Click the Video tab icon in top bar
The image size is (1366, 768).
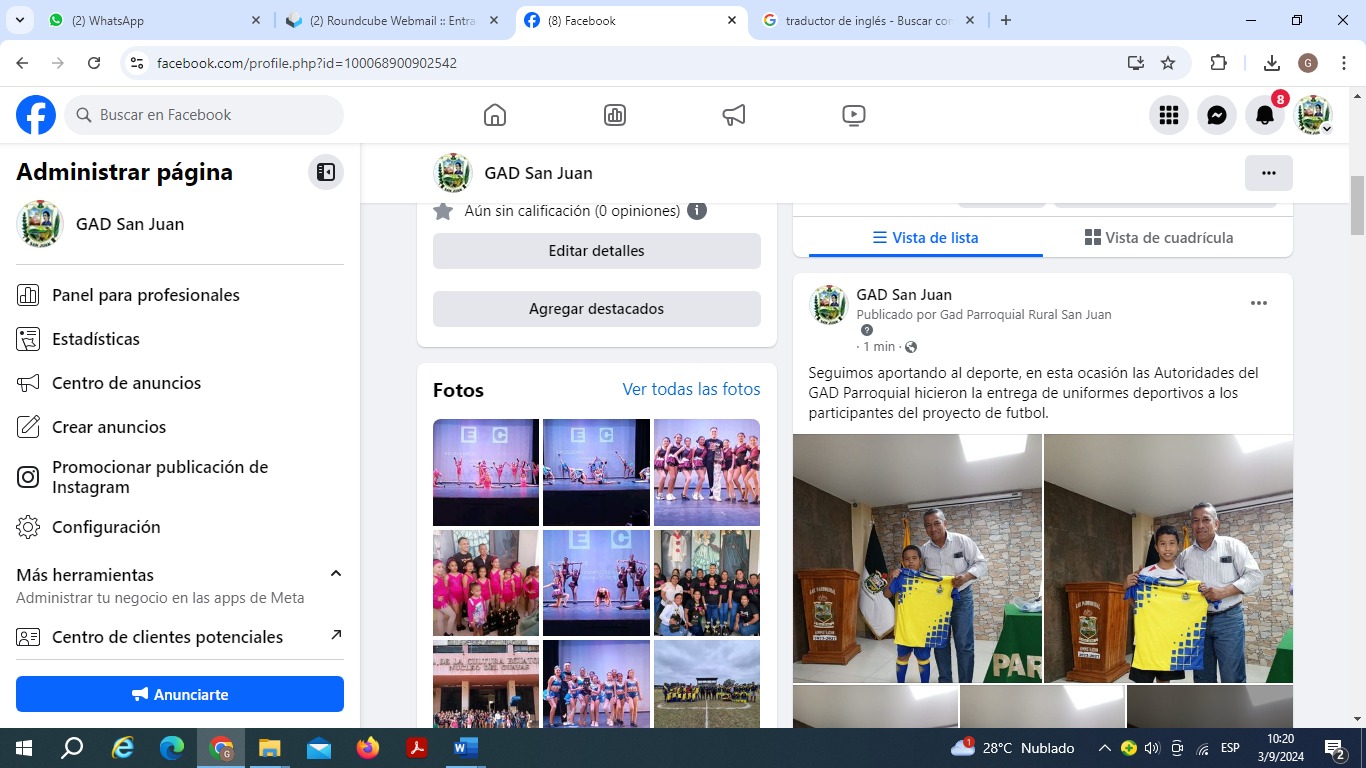853,115
